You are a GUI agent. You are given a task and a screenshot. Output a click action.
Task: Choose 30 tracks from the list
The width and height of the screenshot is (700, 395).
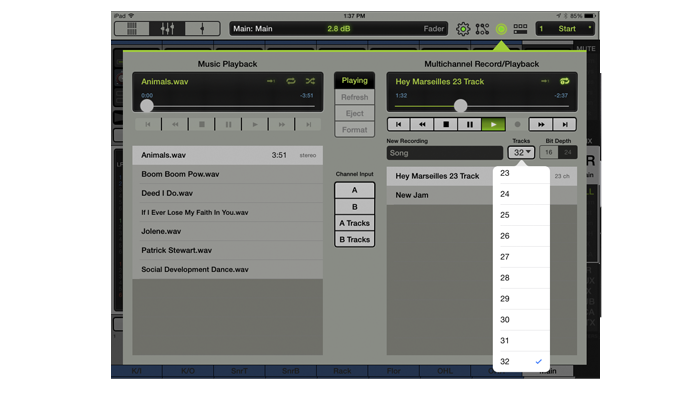(521, 320)
